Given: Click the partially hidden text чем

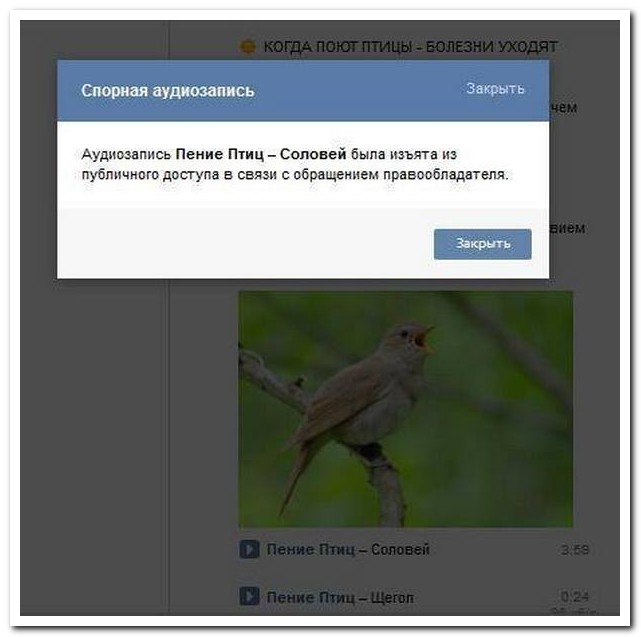Looking at the screenshot, I should click(563, 108).
